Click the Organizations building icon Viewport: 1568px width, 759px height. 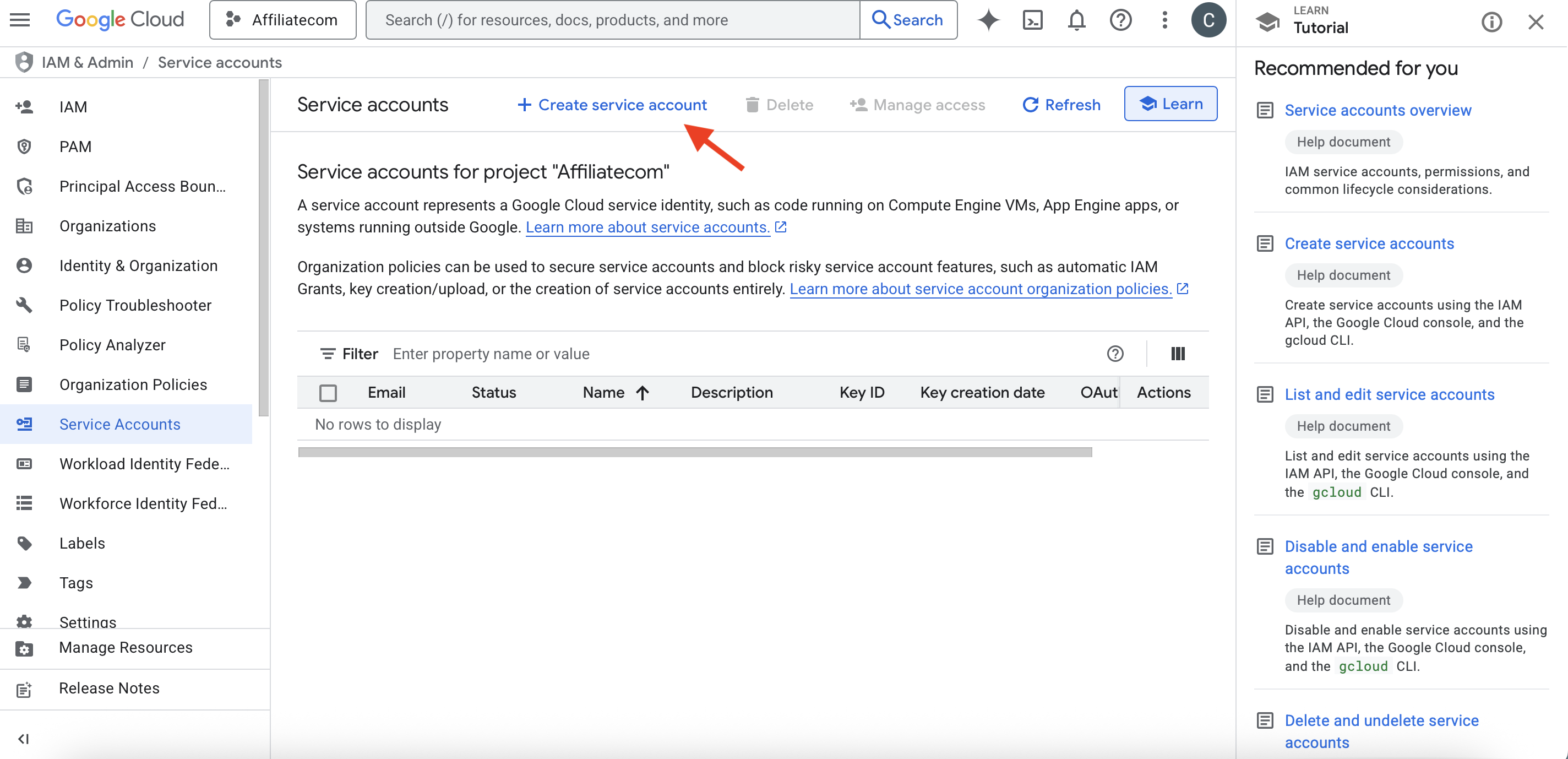24,226
